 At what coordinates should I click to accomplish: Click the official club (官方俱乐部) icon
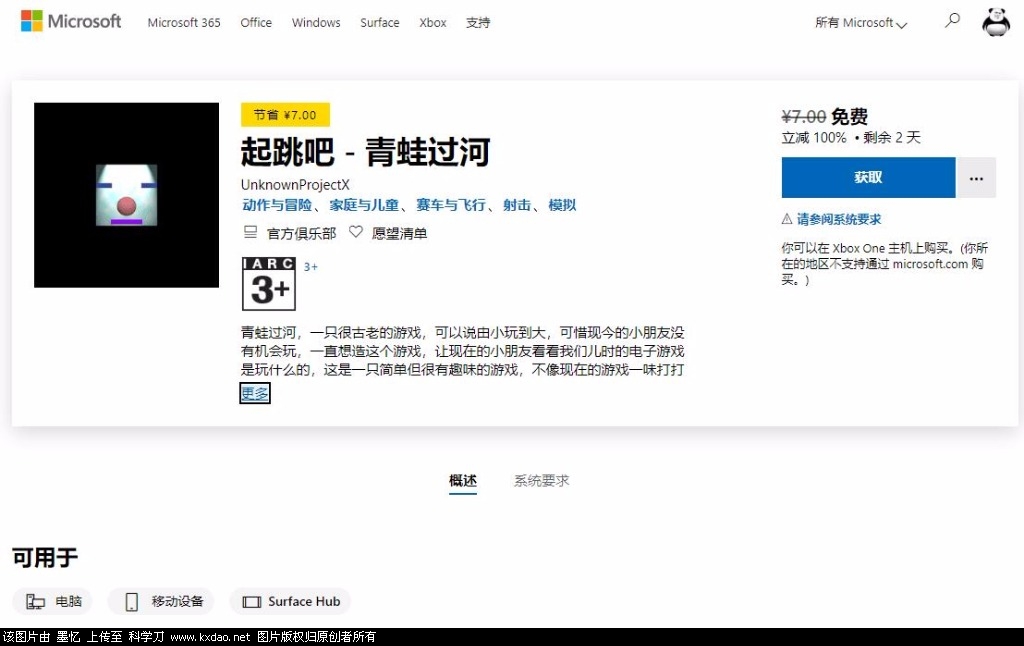[x=250, y=233]
